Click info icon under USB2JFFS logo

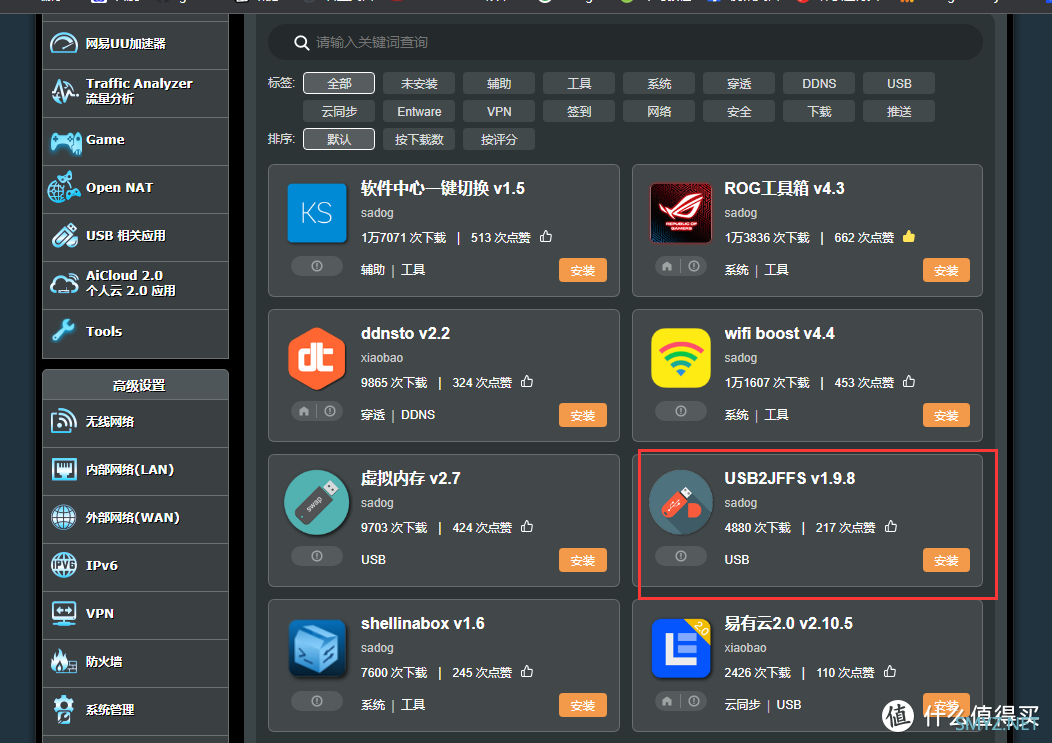681,556
